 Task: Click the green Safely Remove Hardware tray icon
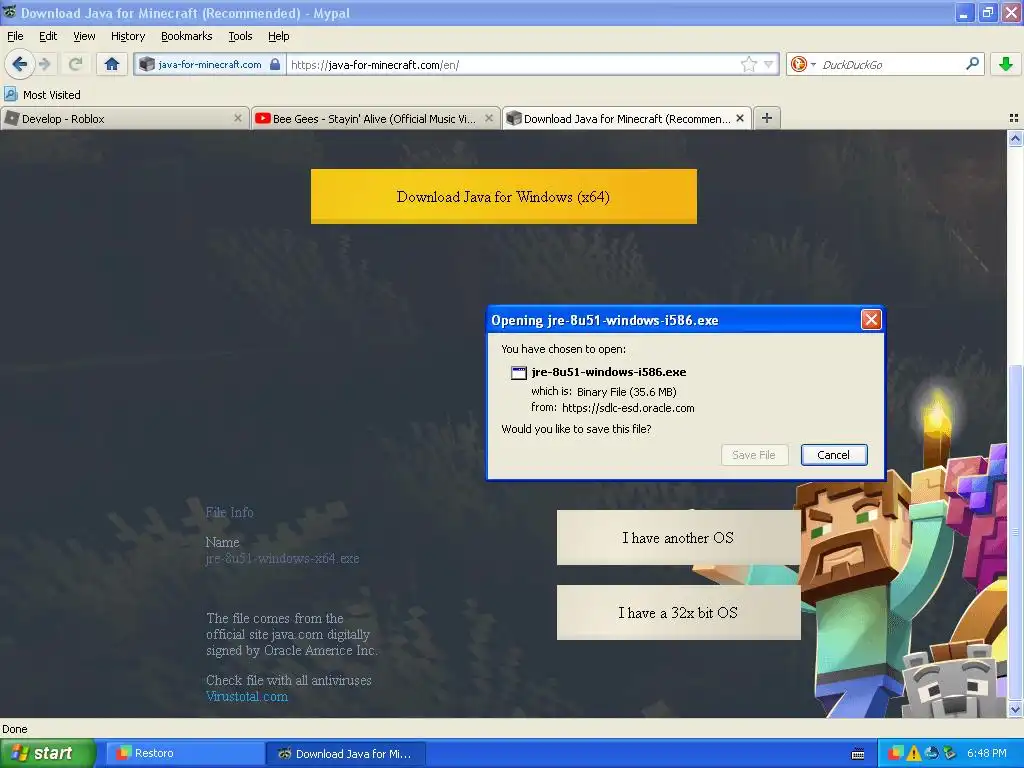[950, 754]
